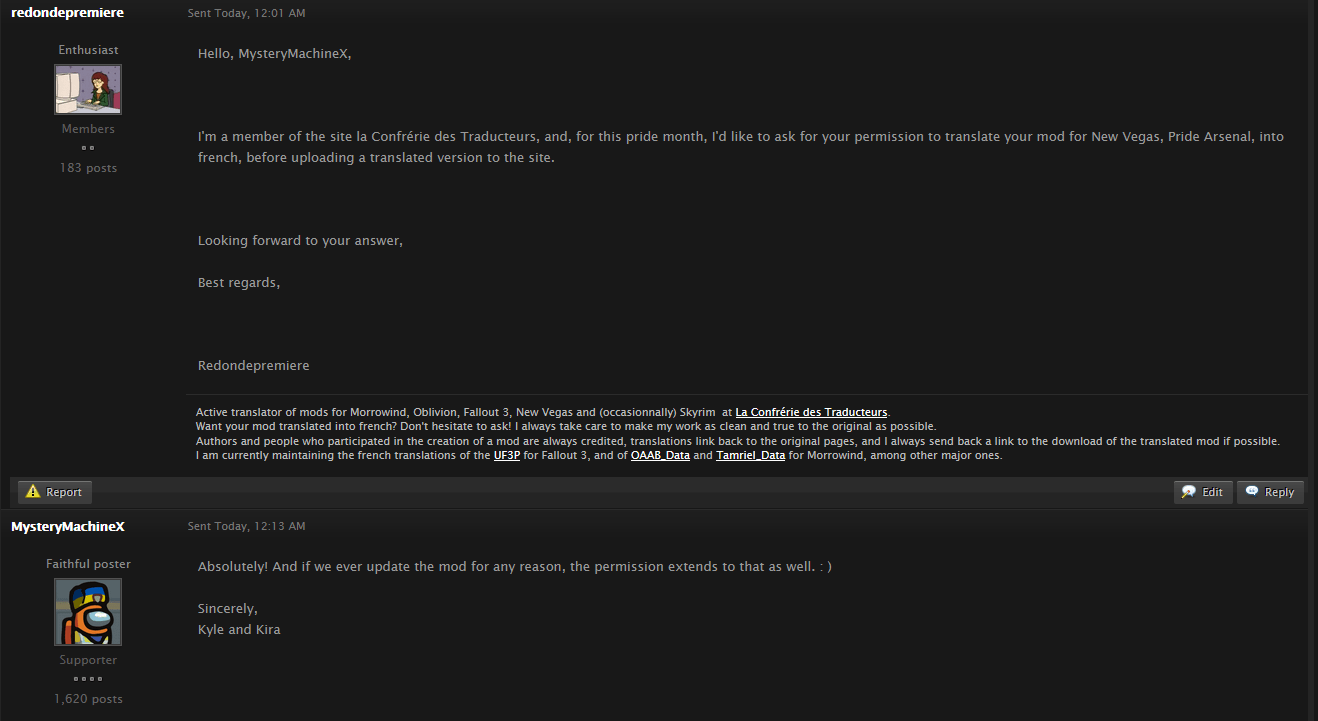This screenshot has width=1318, height=721.
Task: Click the Report warning triangle icon
Action: [x=33, y=492]
